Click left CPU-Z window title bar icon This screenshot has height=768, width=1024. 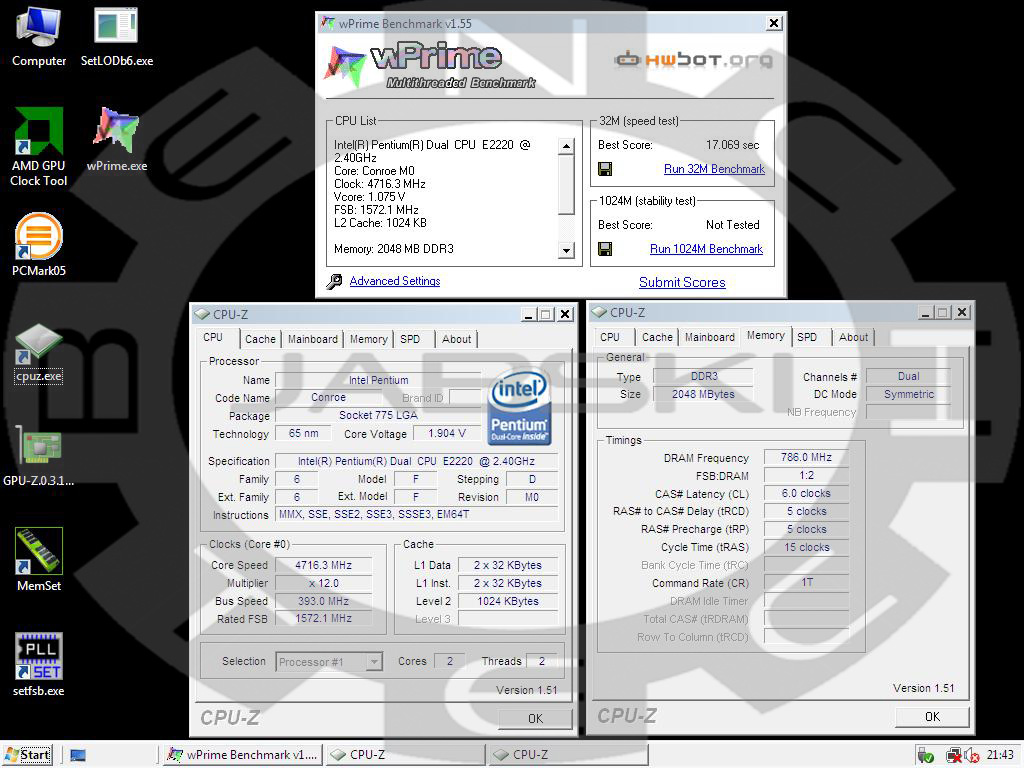coord(202,314)
